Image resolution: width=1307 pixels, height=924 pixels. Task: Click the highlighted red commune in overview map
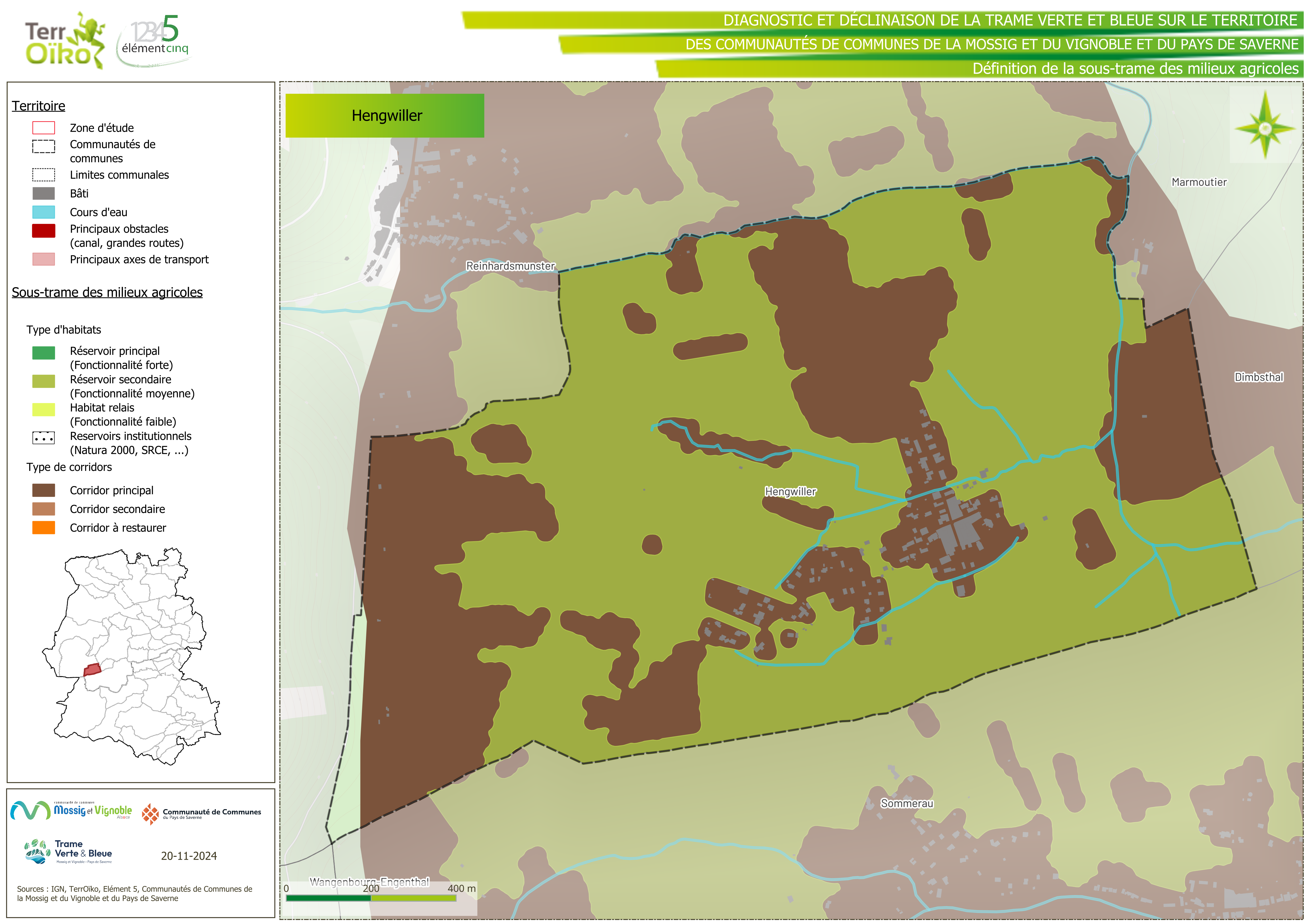92,669
